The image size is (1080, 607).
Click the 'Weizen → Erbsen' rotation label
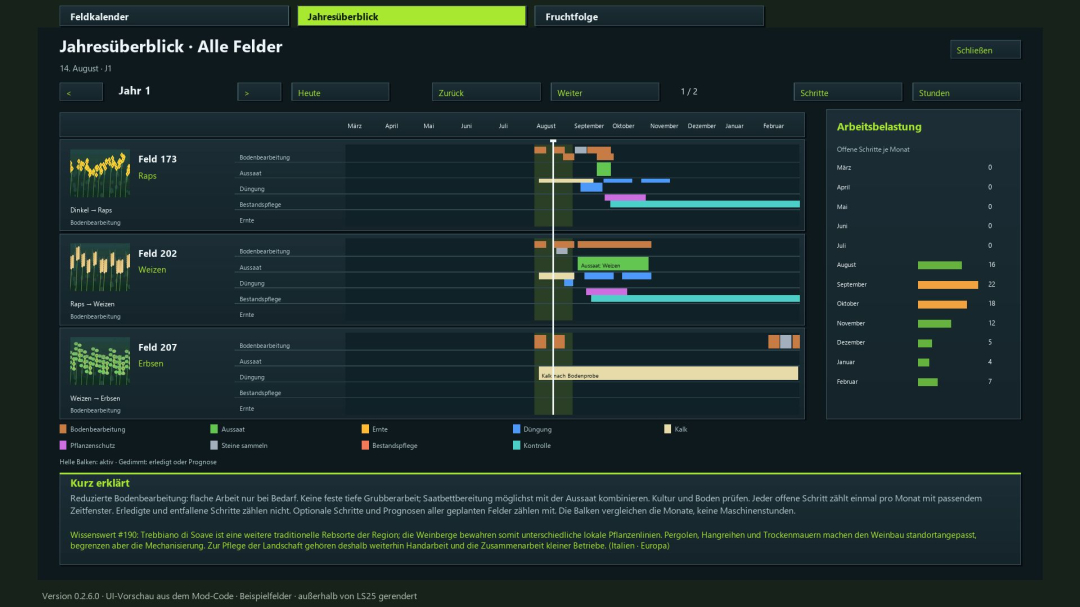coord(95,398)
